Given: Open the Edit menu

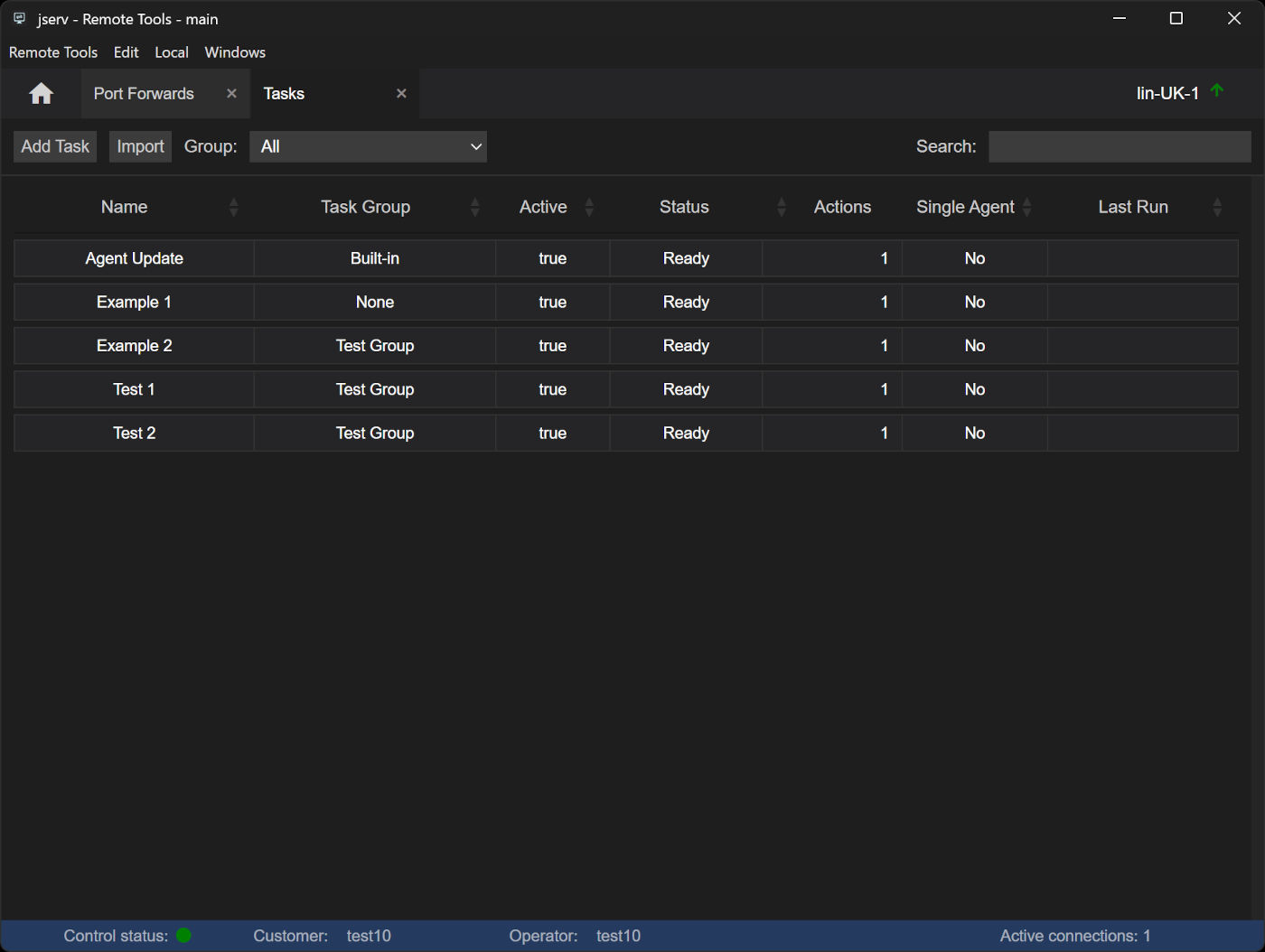Looking at the screenshot, I should 126,52.
